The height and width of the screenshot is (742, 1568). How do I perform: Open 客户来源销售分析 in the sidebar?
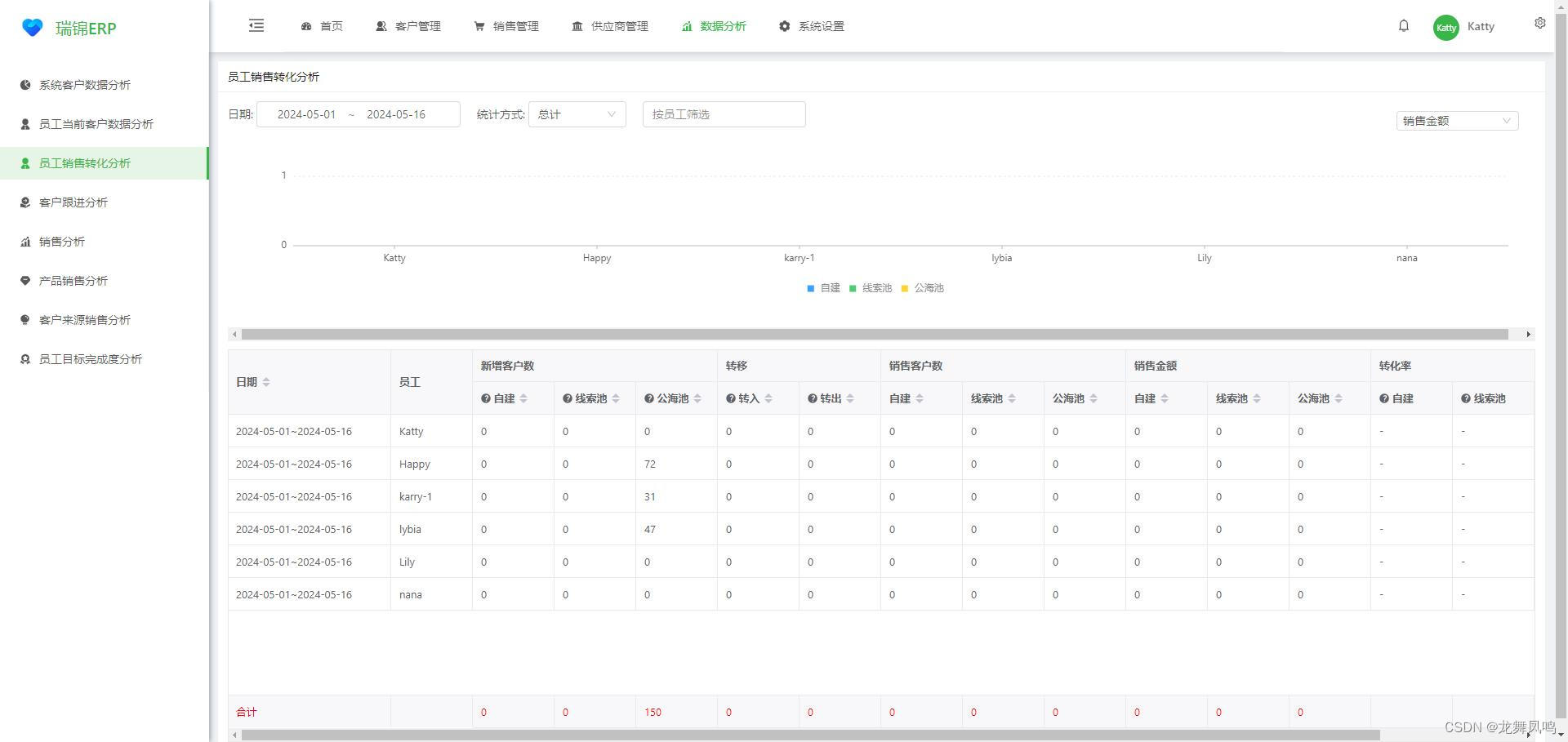pyautogui.click(x=105, y=320)
